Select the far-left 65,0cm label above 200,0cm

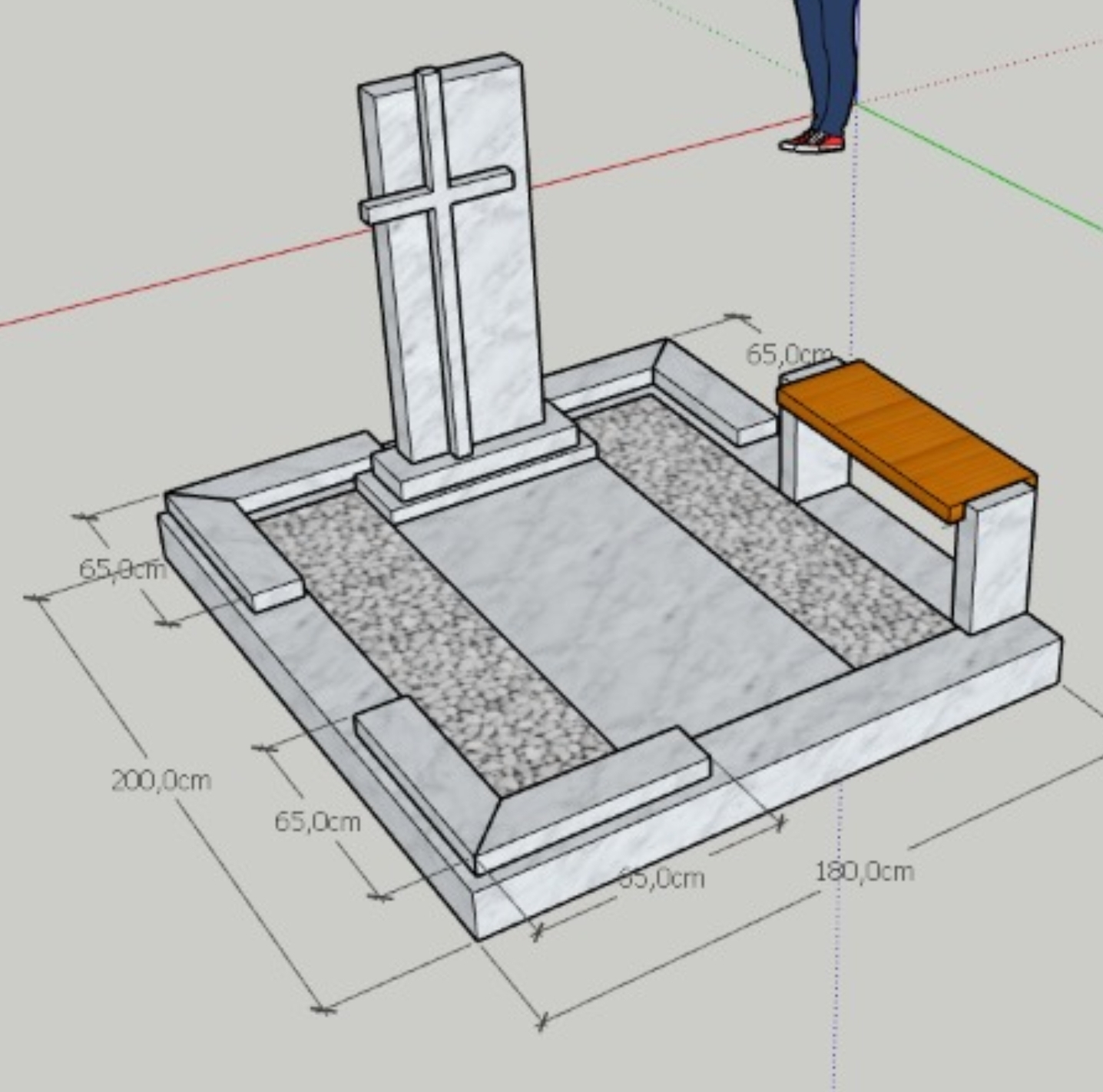pyautogui.click(x=123, y=569)
